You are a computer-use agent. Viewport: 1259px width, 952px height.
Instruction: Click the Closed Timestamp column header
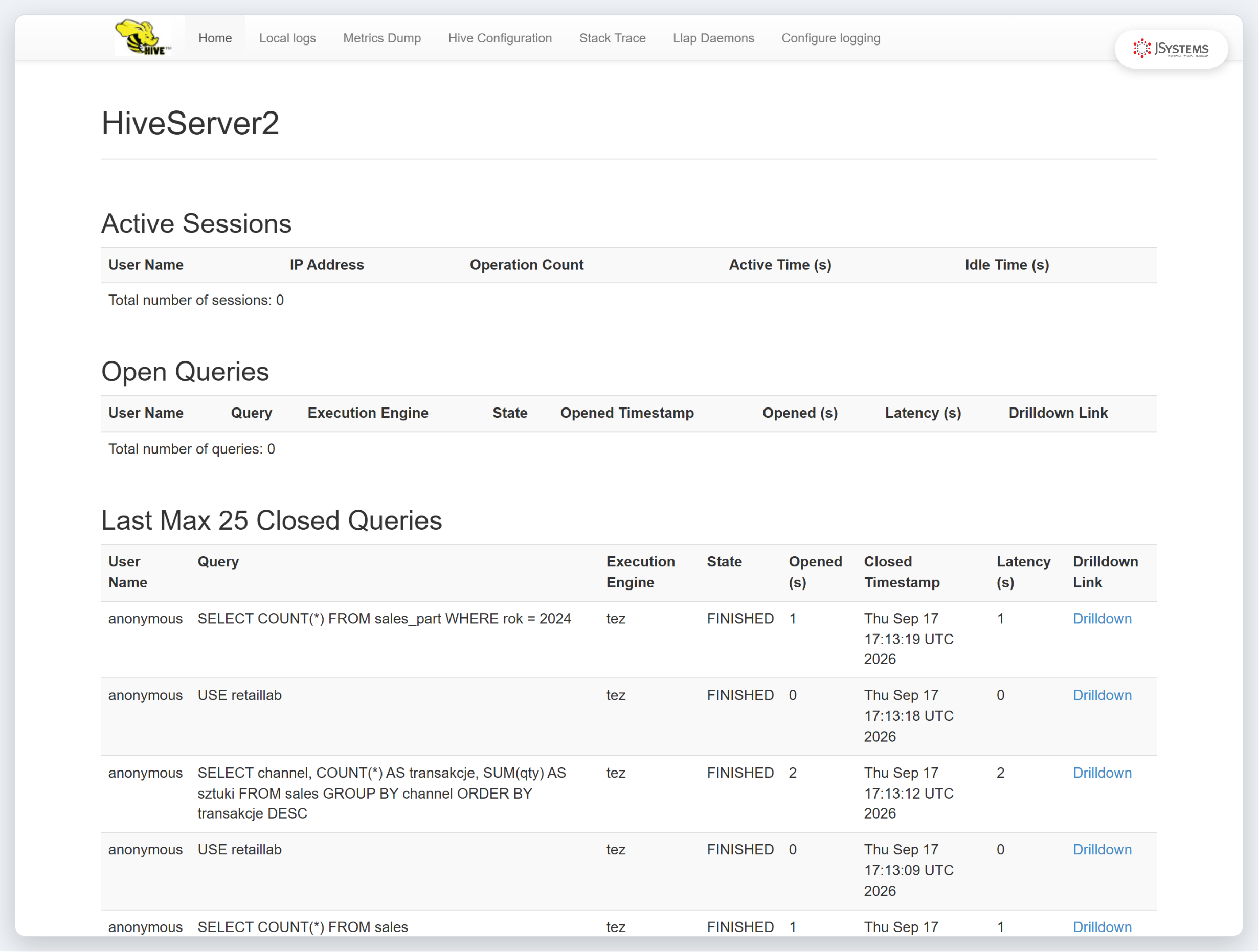pos(902,572)
